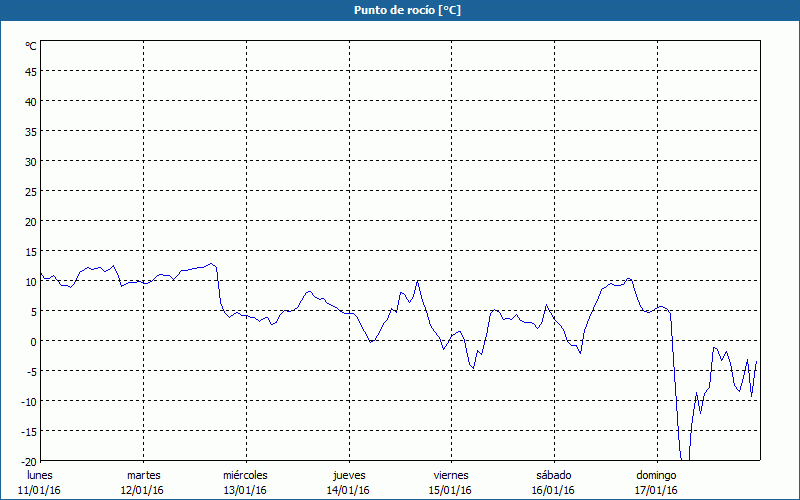Select the -10 y-axis label

point(29,401)
